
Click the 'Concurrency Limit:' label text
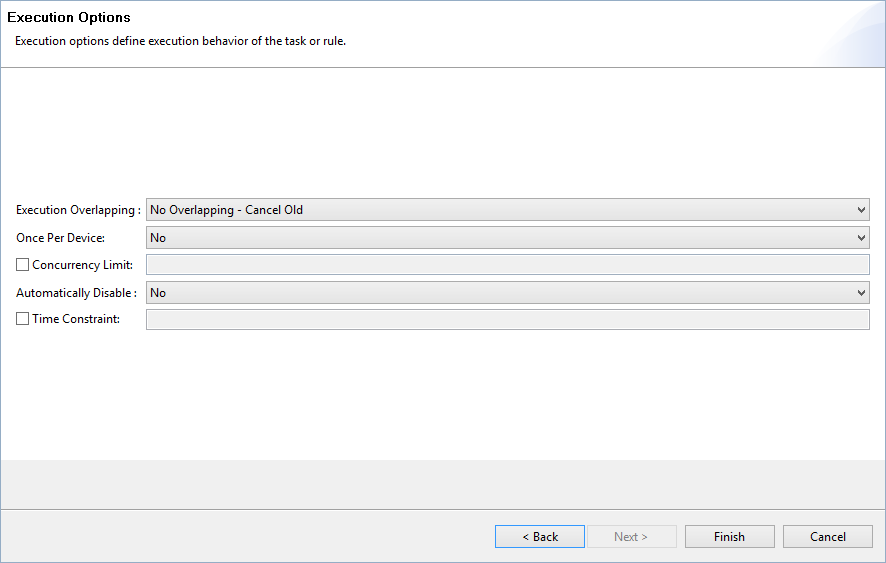[82, 265]
